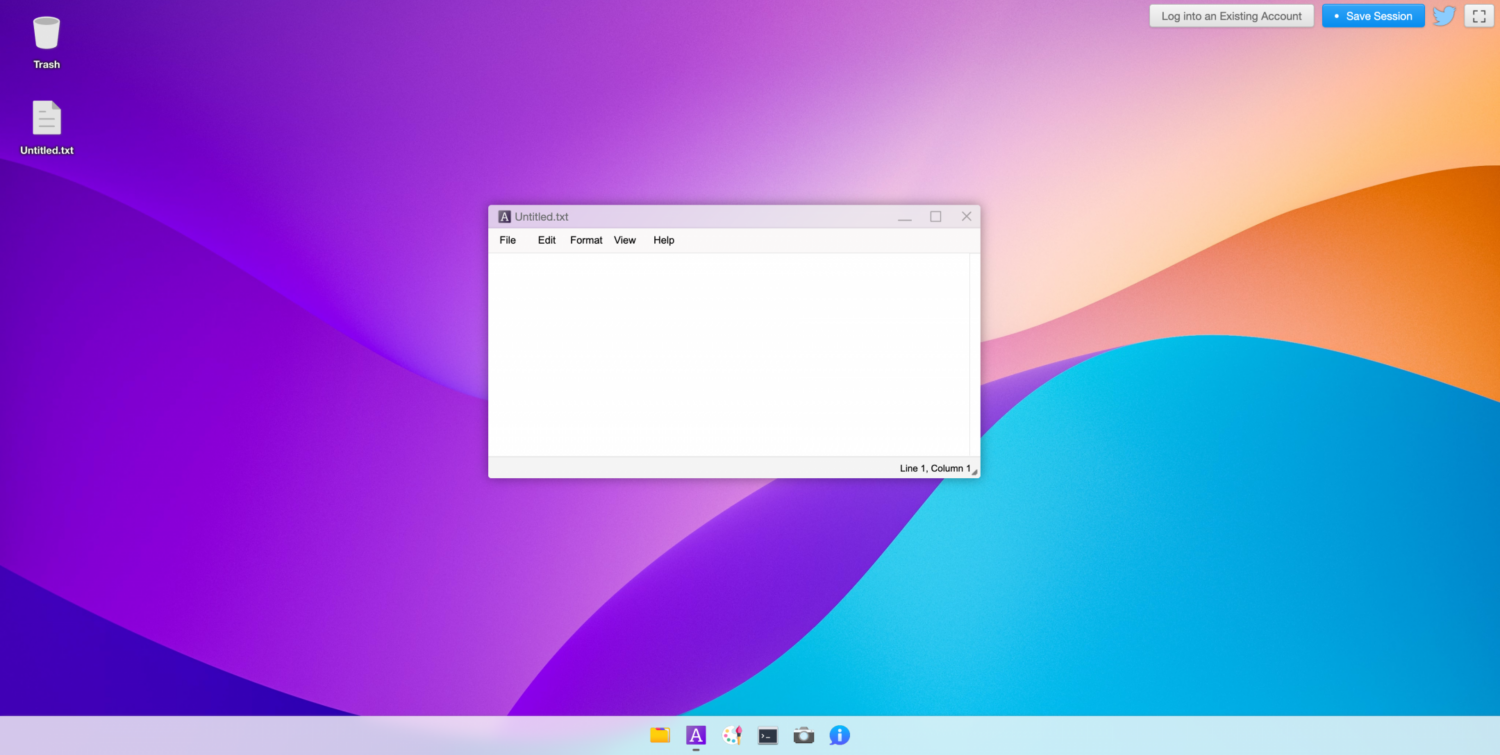
Task: Click the blue info dock icon
Action: click(840, 735)
